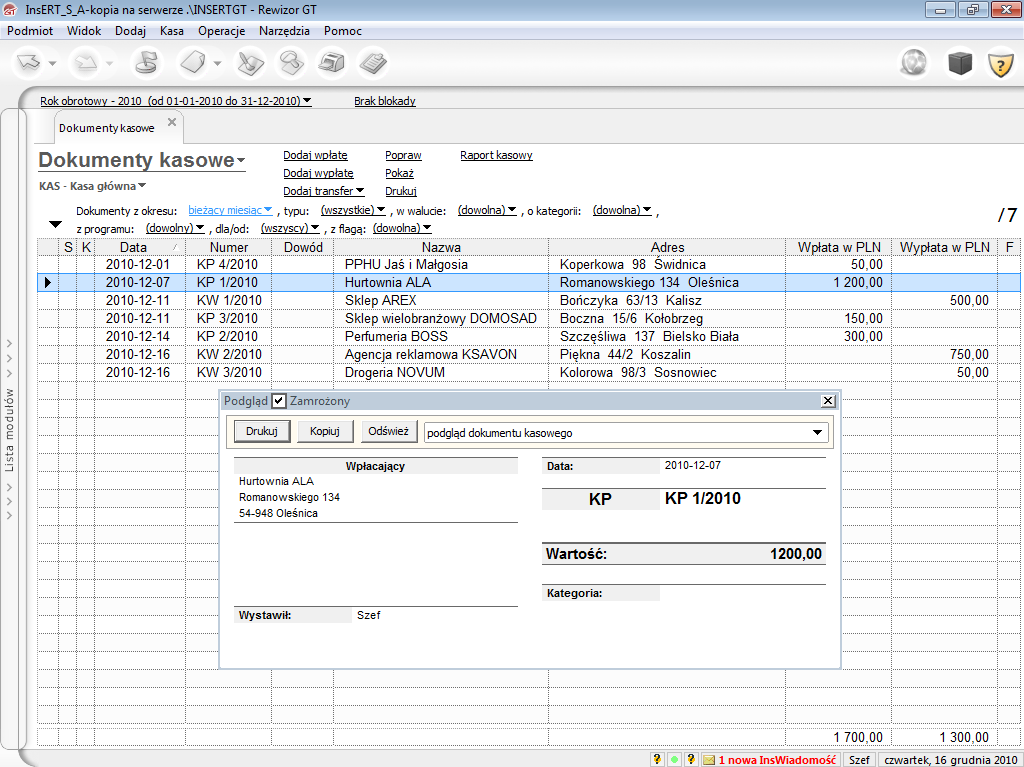Toggle the Zamrożony checkbox in preview panel
1024x767 pixels.
click(x=279, y=401)
